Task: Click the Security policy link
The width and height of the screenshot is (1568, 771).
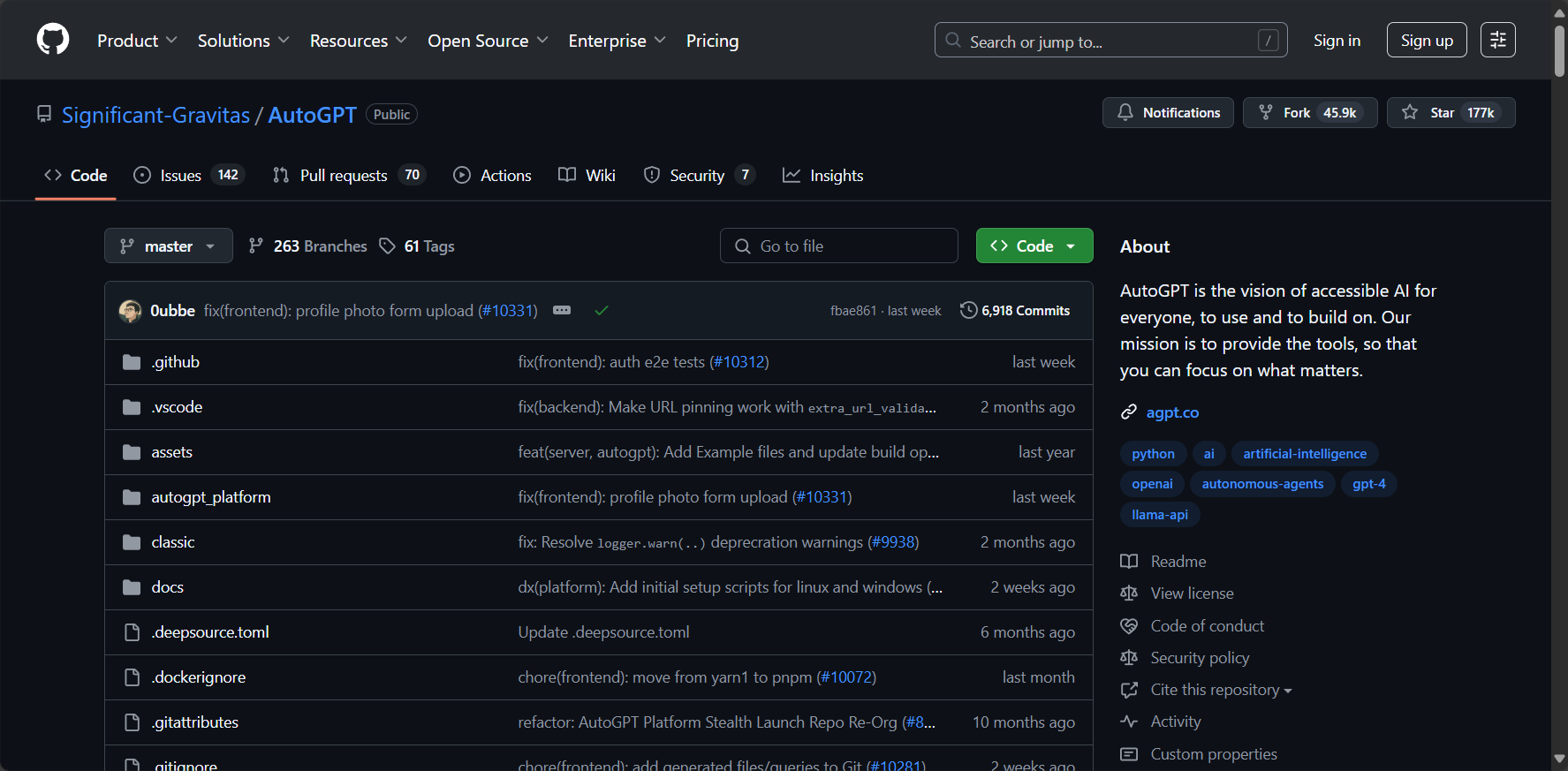Action: click(x=1200, y=658)
